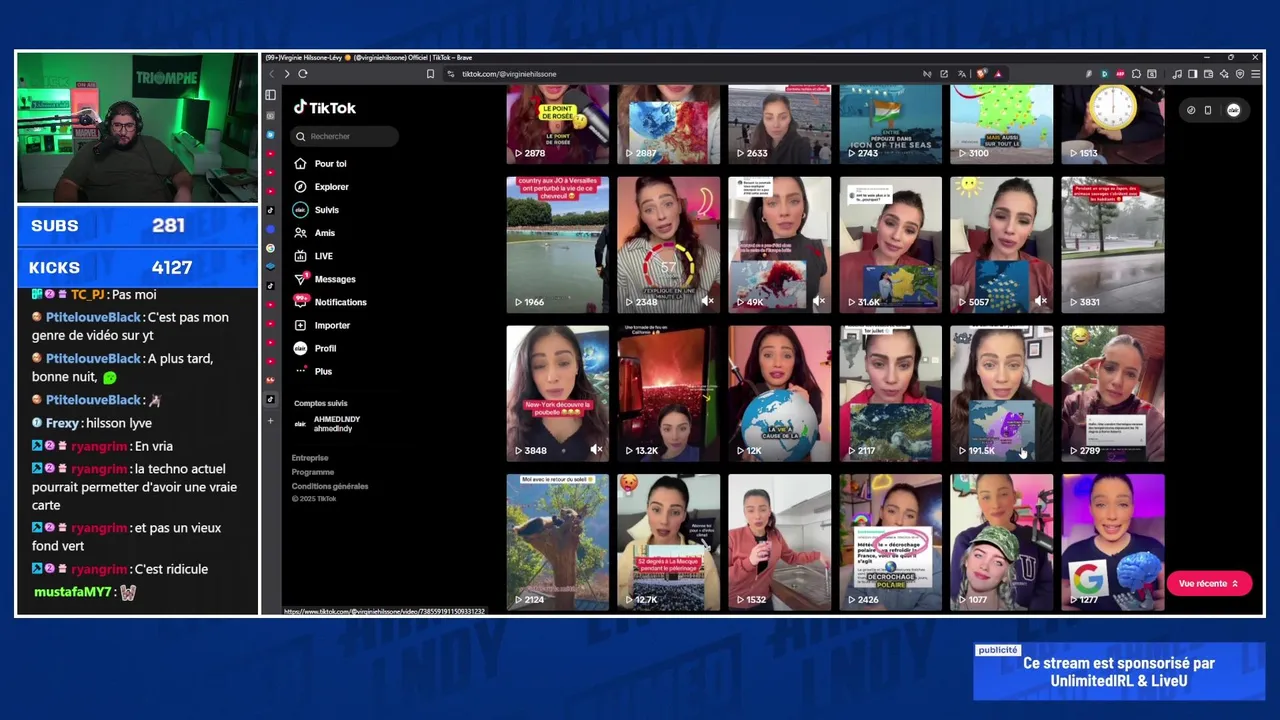This screenshot has width=1280, height=720.
Task: Expand the Plus more menu
Action: [x=313, y=371]
